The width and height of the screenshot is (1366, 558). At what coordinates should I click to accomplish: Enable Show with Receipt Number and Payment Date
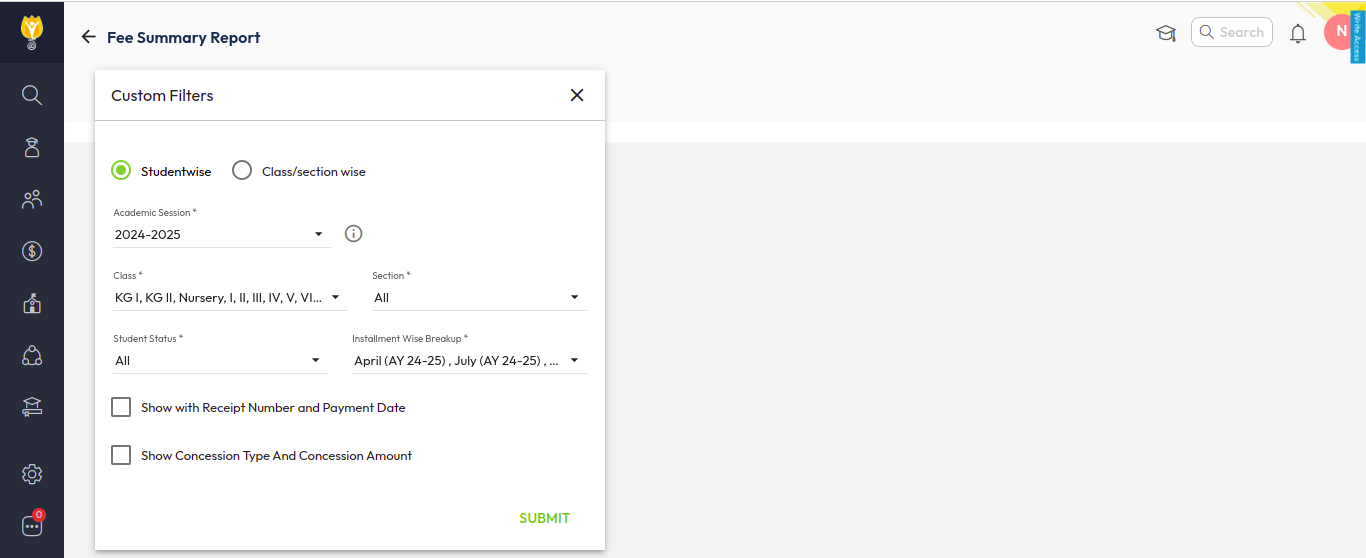pyautogui.click(x=121, y=407)
